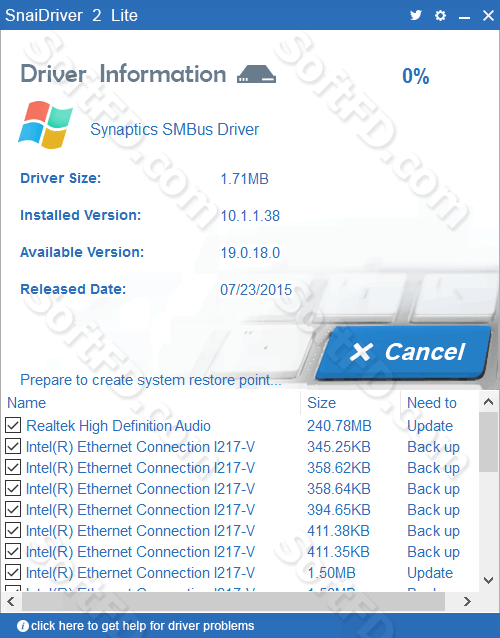Screen dimensions: 500x638
Task: Click the Driver Size label
Action: point(61,178)
